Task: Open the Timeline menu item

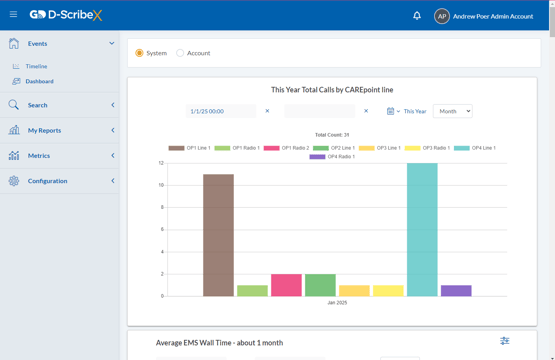Action: pyautogui.click(x=36, y=66)
